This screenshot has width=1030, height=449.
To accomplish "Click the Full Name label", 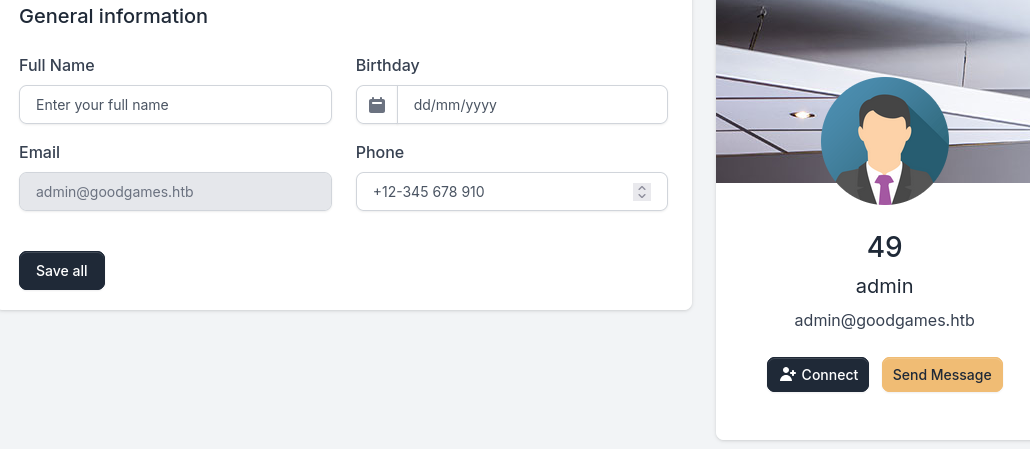I will (57, 66).
